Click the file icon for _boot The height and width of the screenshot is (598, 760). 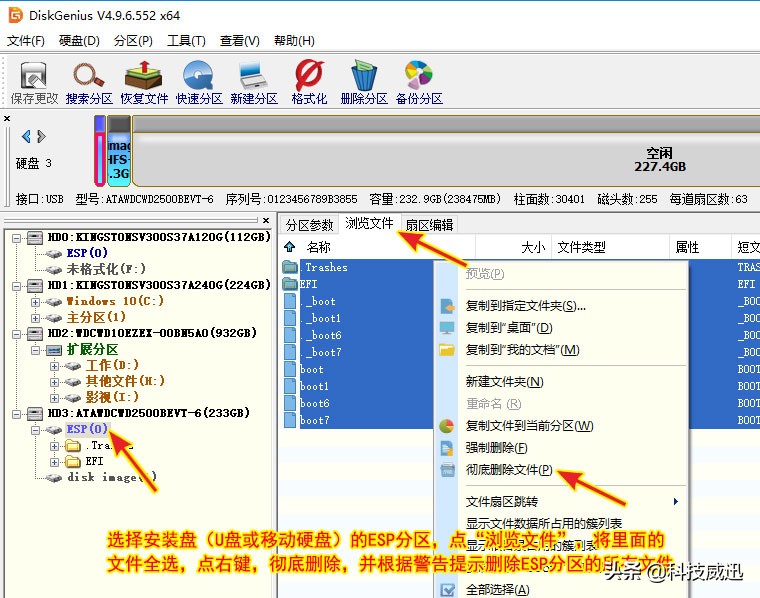290,301
